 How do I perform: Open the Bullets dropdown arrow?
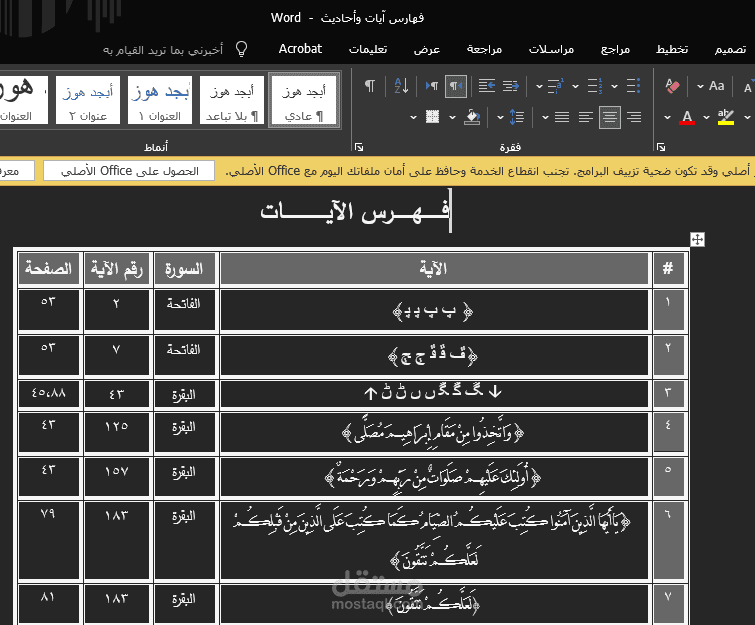tap(614, 87)
